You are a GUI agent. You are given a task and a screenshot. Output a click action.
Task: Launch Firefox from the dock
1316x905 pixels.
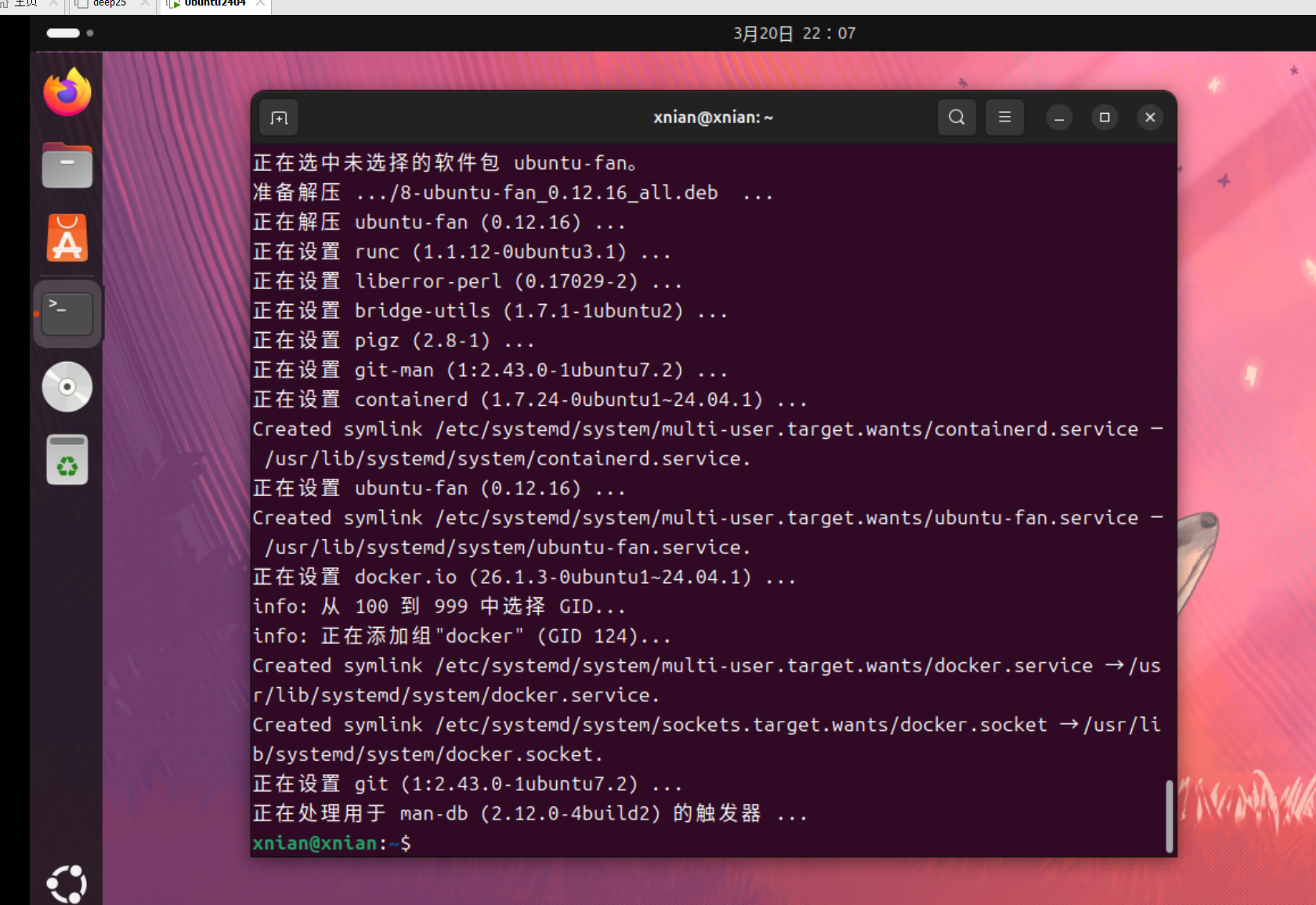67,92
